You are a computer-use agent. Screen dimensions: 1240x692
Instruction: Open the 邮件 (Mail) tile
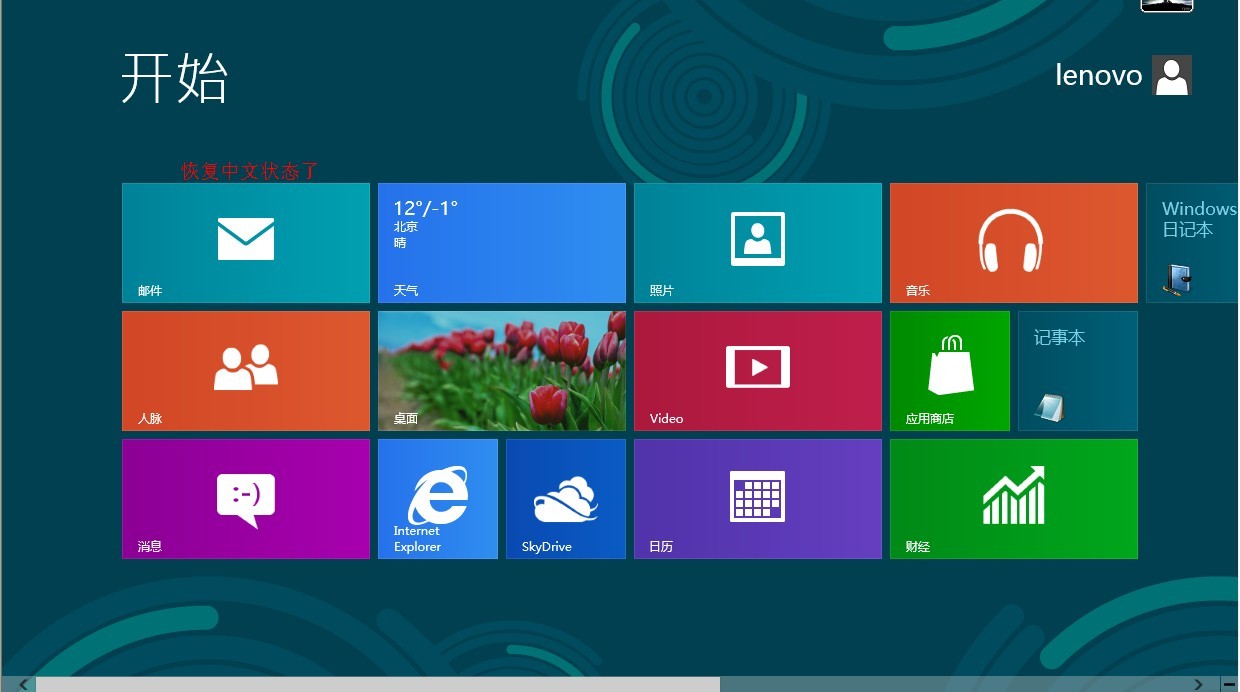pyautogui.click(x=245, y=243)
